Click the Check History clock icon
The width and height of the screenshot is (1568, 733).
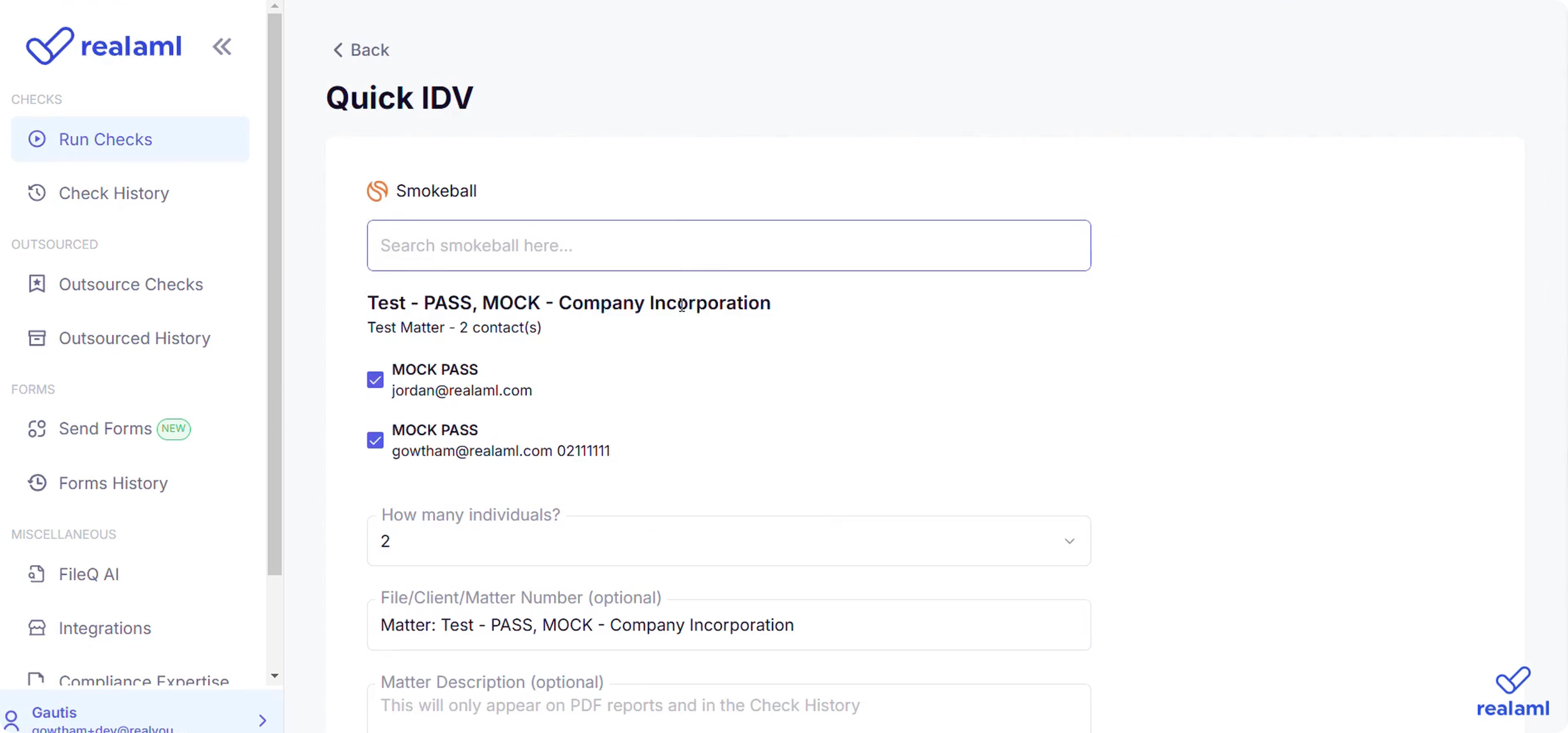point(37,193)
